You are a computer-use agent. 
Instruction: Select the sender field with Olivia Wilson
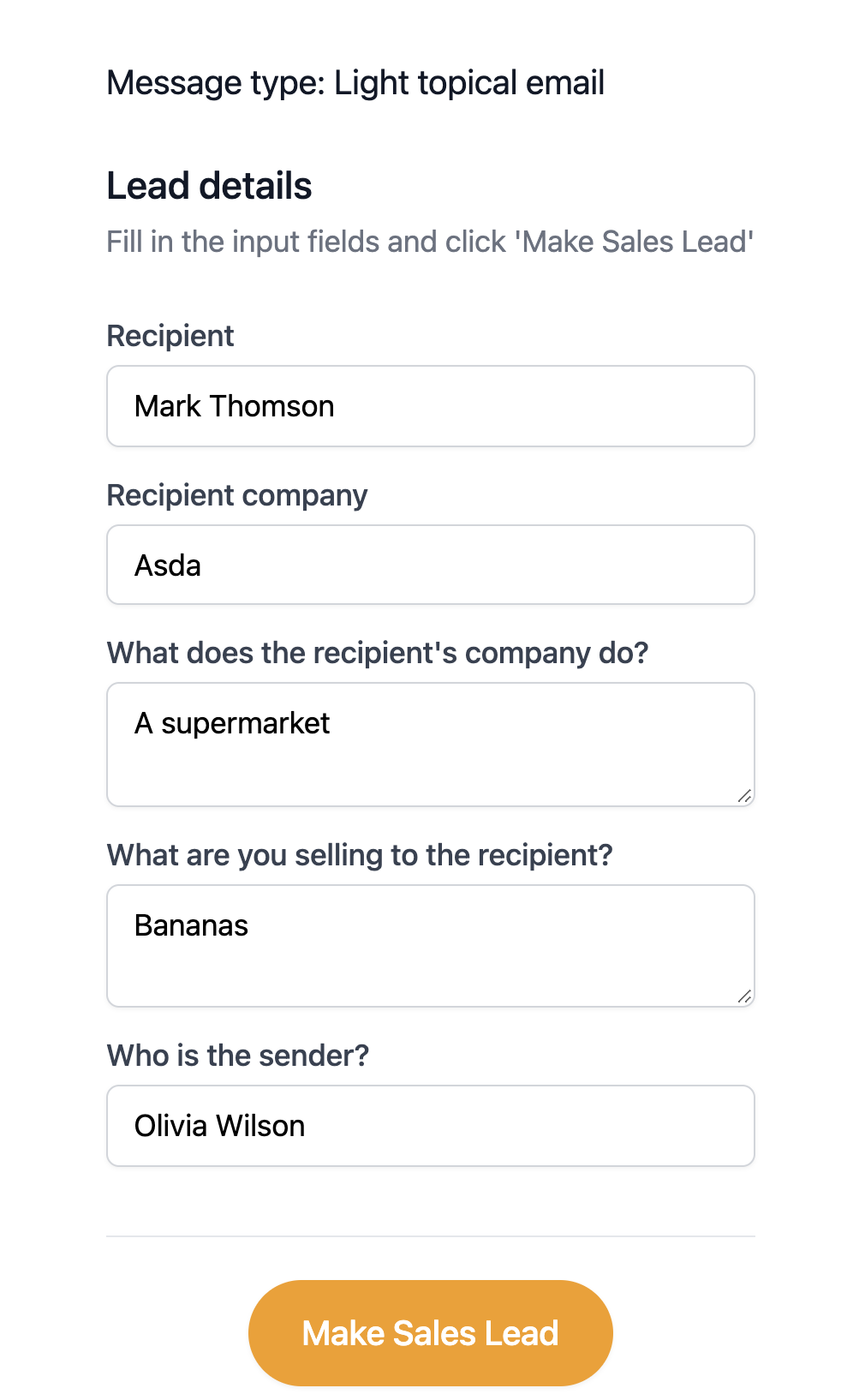click(x=430, y=1126)
